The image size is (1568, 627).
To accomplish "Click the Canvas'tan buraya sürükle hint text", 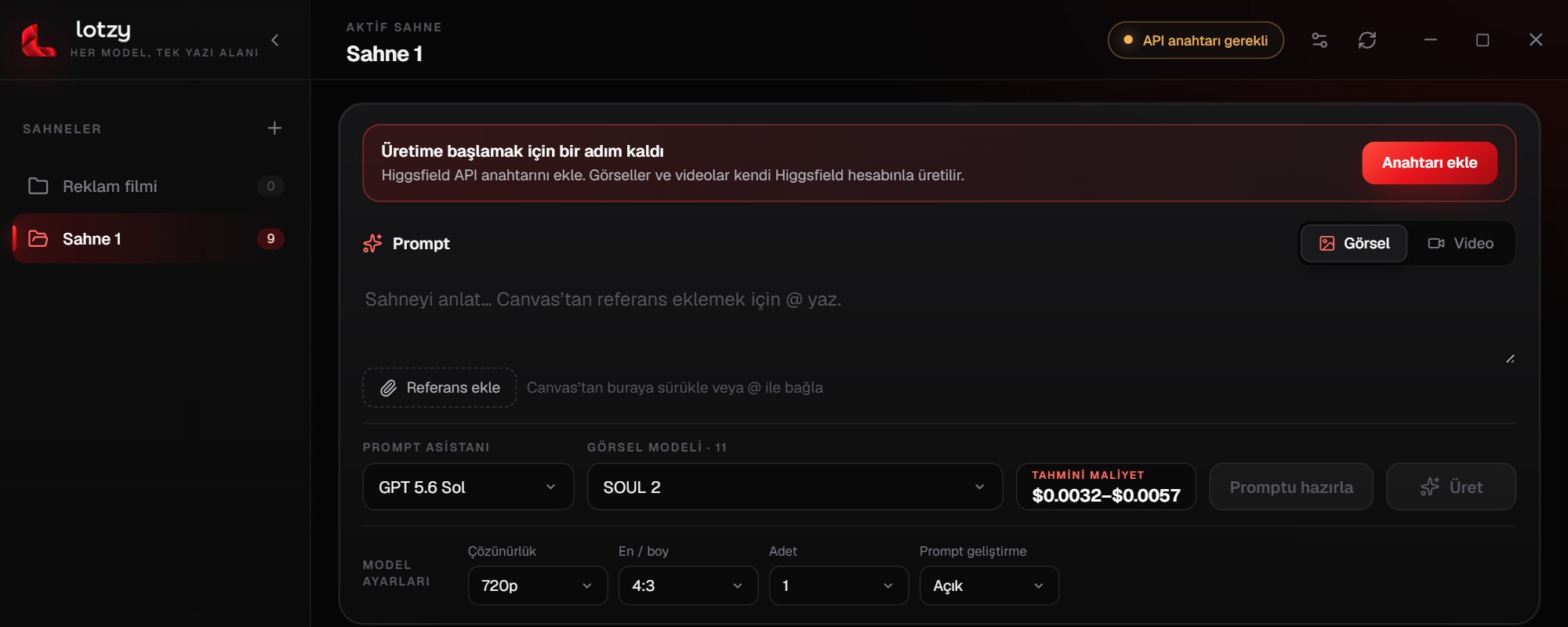I will [x=675, y=387].
